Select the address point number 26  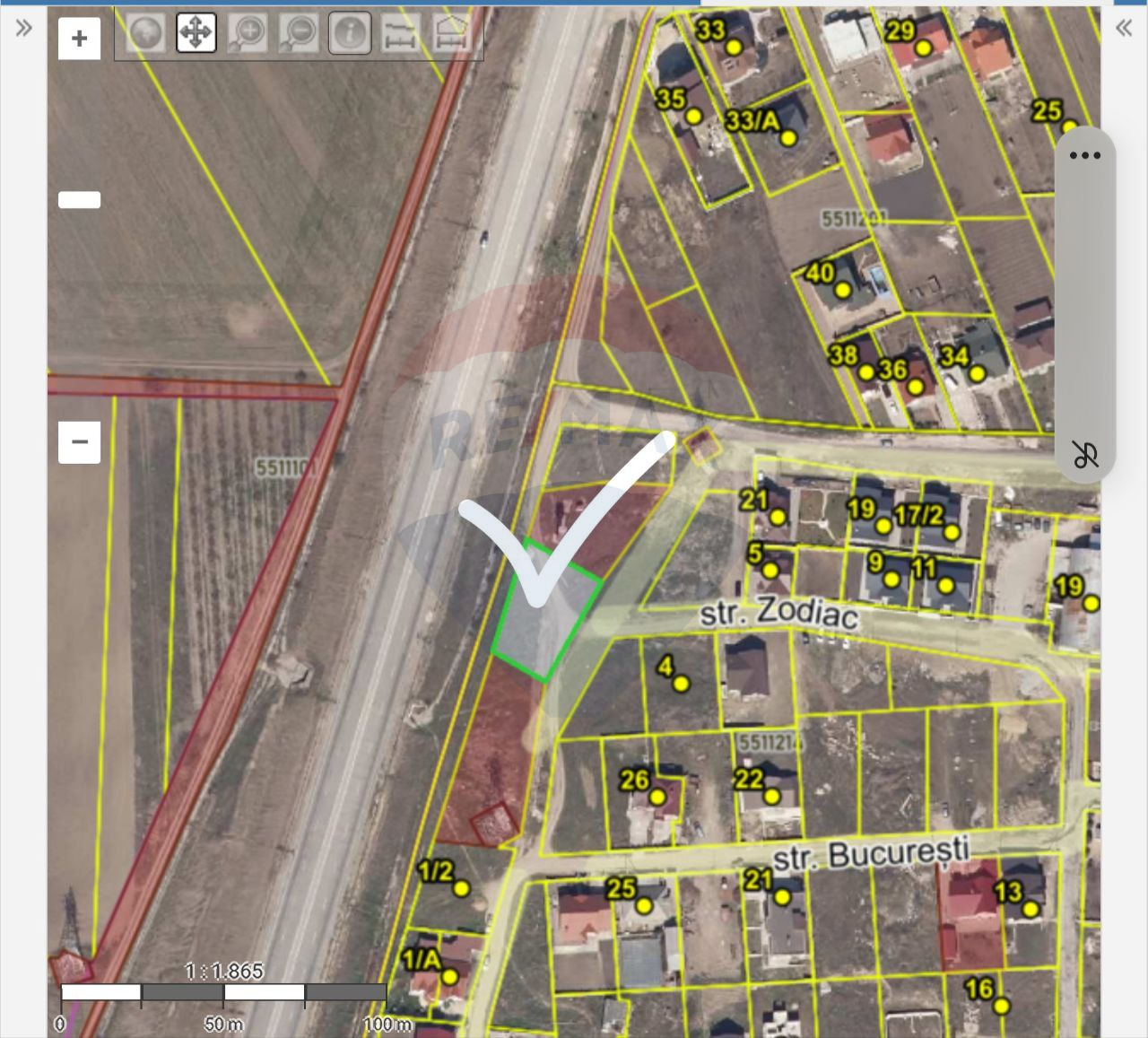pos(657,797)
